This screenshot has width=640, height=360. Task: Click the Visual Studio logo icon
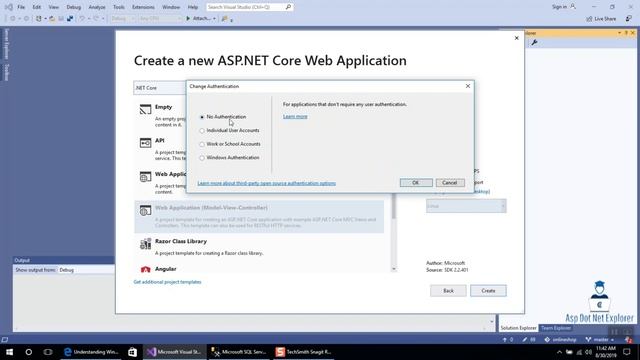pos(8,7)
